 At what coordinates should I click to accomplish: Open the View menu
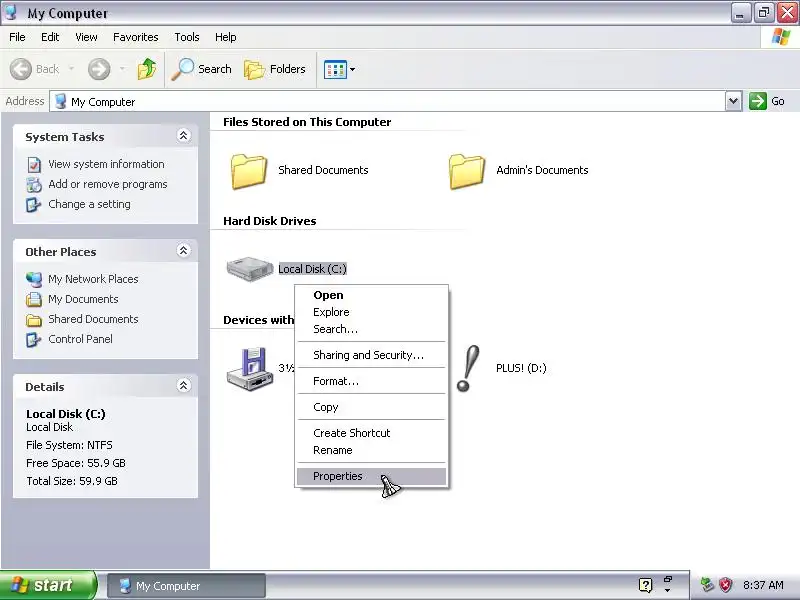point(86,37)
